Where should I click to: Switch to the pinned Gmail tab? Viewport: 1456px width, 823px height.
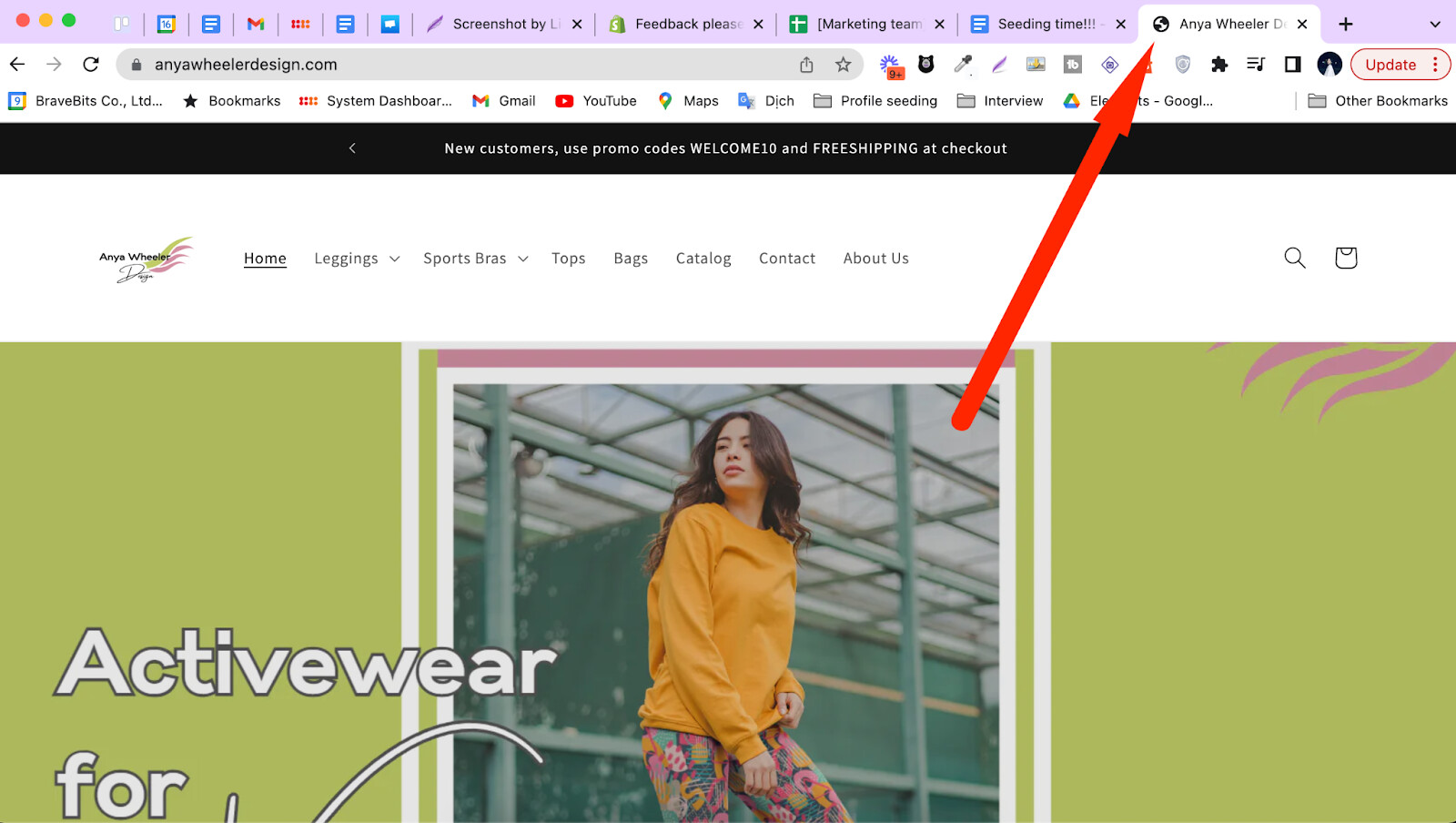point(256,24)
